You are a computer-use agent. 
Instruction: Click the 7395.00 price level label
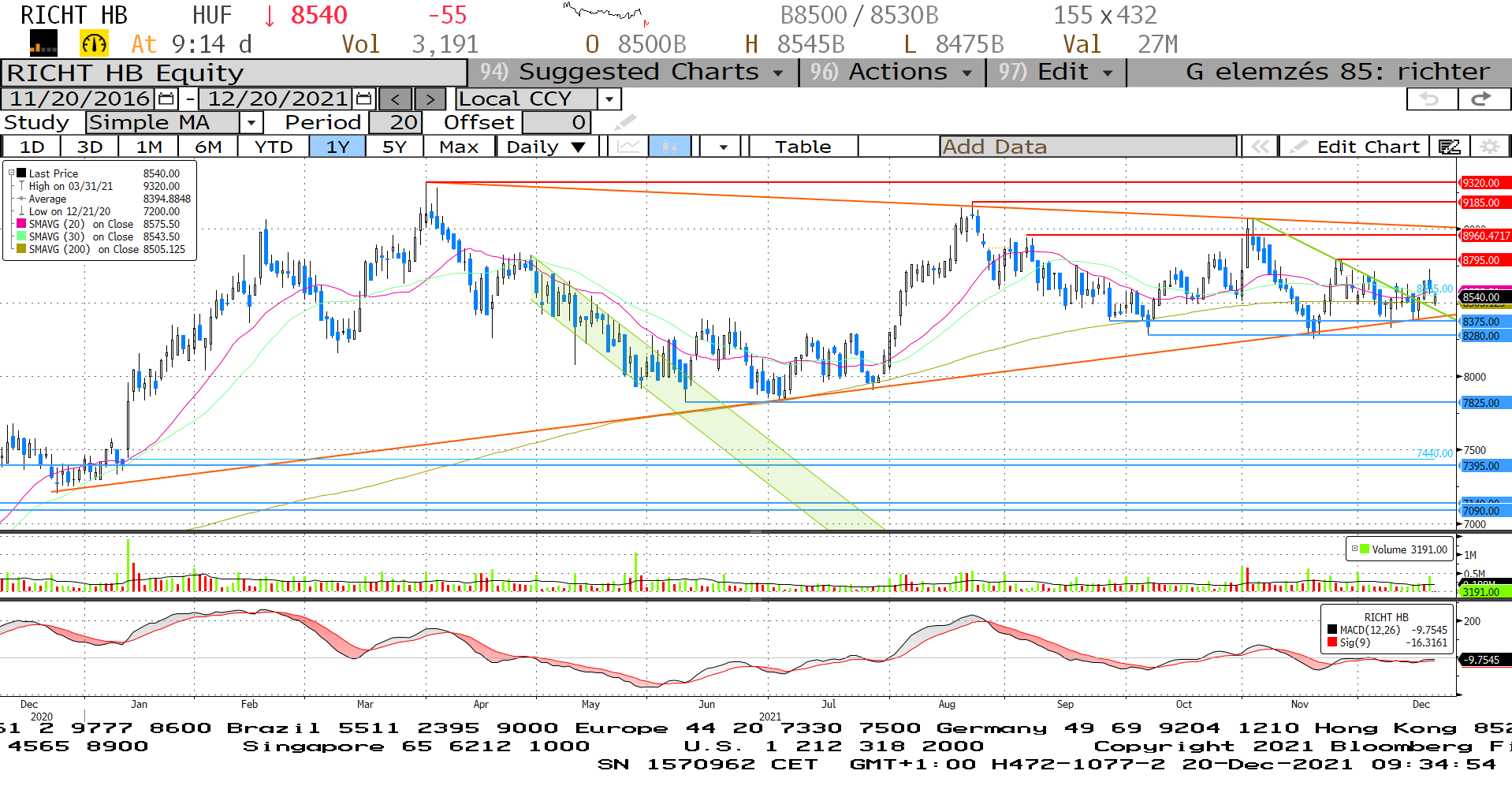(x=1485, y=466)
